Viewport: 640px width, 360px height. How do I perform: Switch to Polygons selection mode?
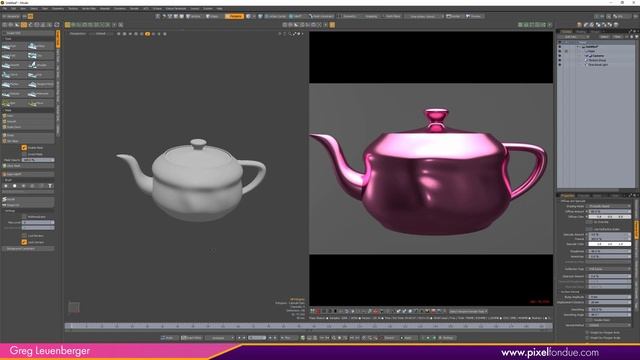[x=234, y=16]
